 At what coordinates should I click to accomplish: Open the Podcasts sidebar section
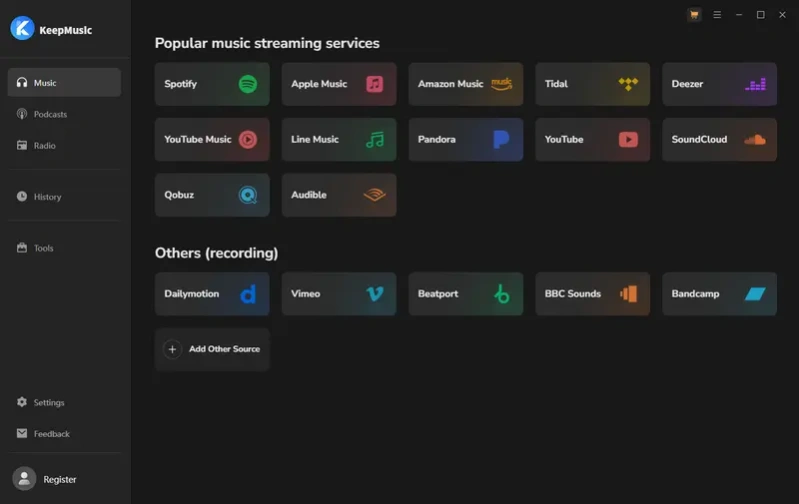[x=64, y=114]
